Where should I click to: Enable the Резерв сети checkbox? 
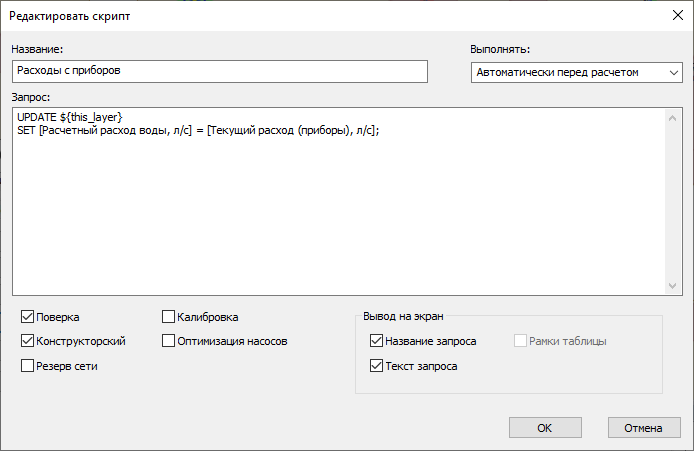pyautogui.click(x=27, y=366)
